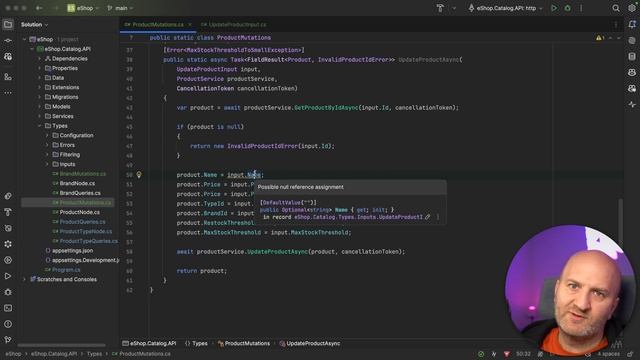Open the Run tool window icon in left strip
The width and height of the screenshot is (640, 360).
pos(8,276)
